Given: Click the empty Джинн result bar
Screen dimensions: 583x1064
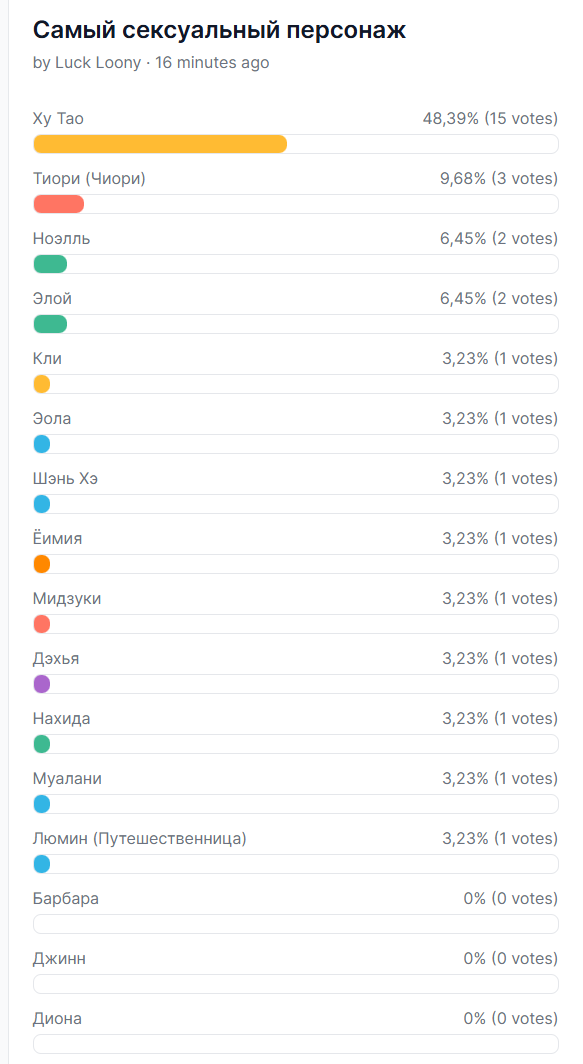Looking at the screenshot, I should tap(296, 984).
